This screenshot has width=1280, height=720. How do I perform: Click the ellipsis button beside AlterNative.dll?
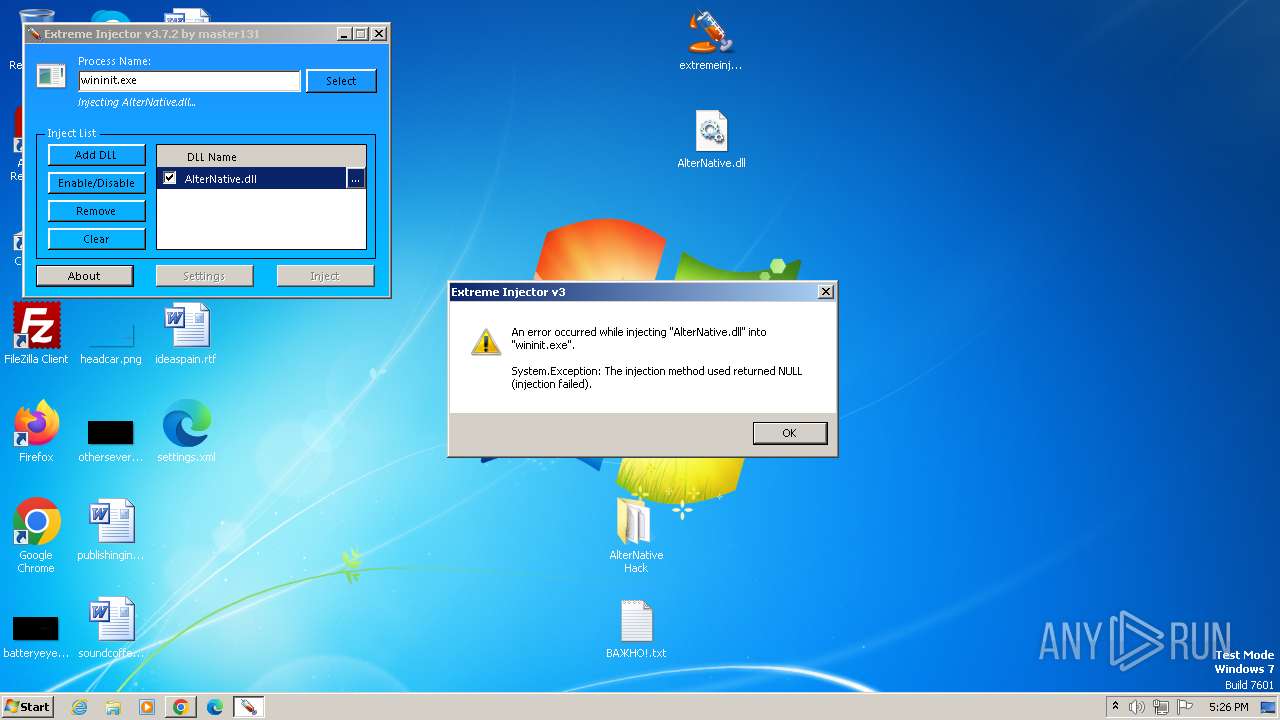point(356,179)
